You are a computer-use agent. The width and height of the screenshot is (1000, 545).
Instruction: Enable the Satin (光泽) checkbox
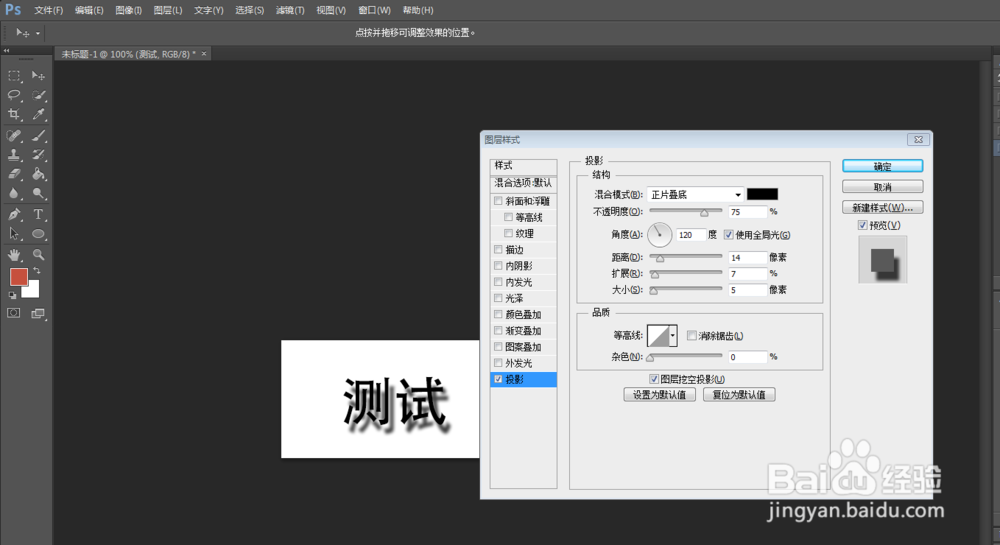[499, 298]
